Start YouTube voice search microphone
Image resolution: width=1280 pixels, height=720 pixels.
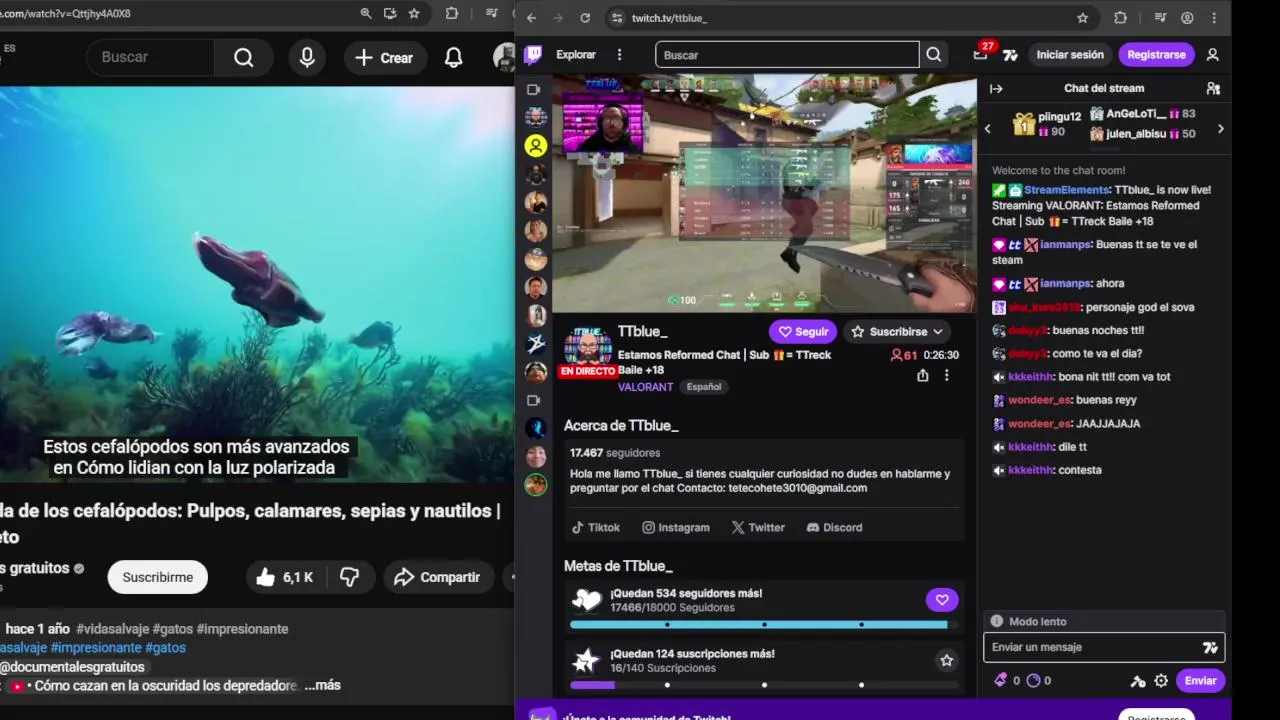(307, 58)
